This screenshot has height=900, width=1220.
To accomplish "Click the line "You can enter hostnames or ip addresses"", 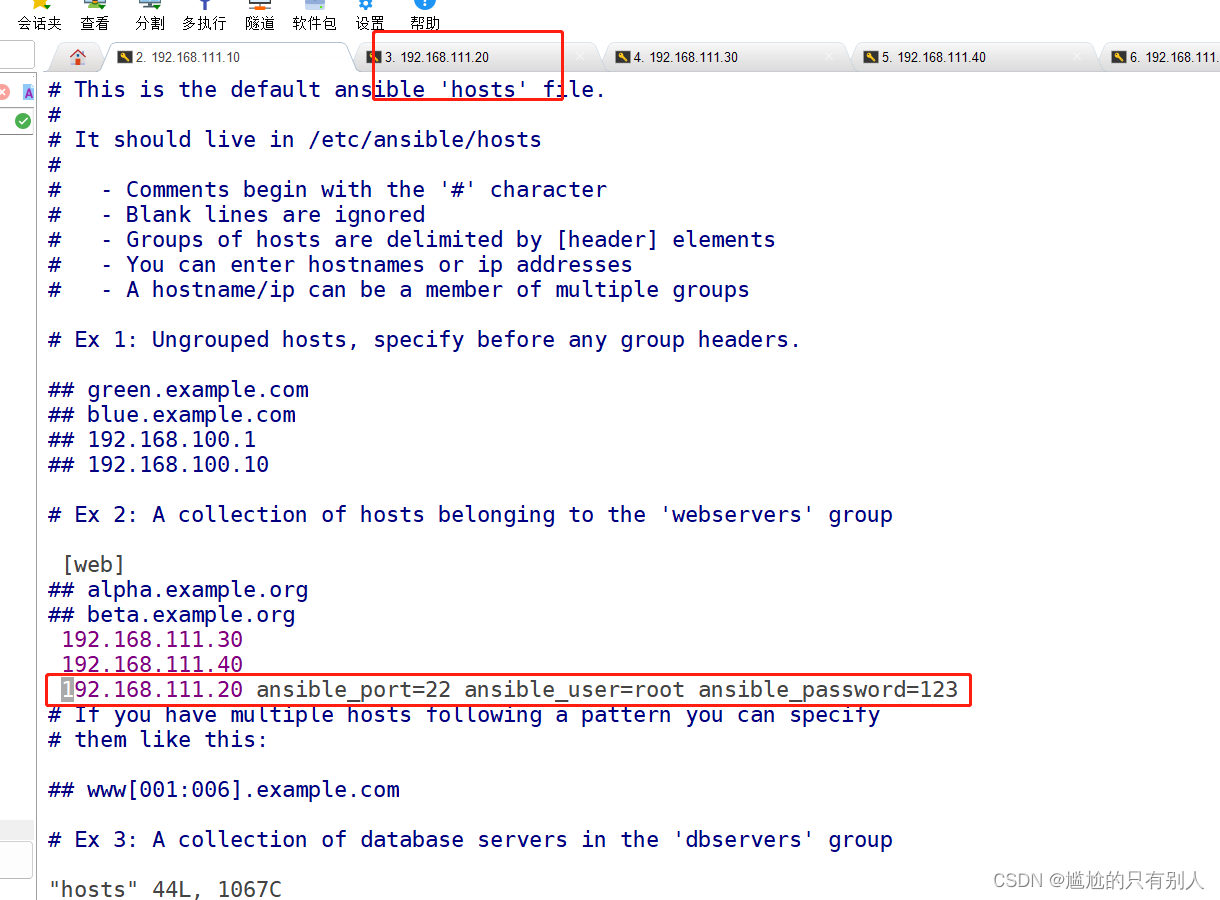I will (x=379, y=265).
